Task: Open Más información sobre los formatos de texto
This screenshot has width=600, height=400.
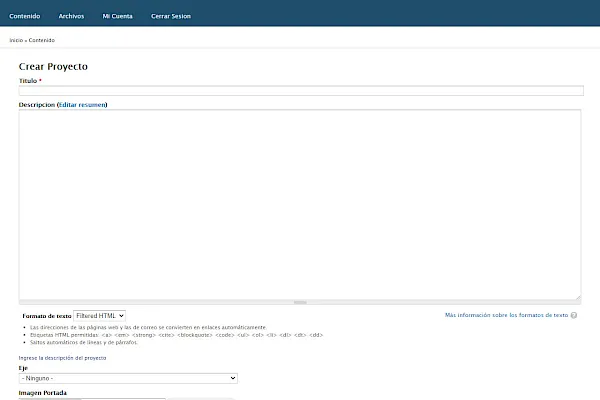Action: [506, 315]
